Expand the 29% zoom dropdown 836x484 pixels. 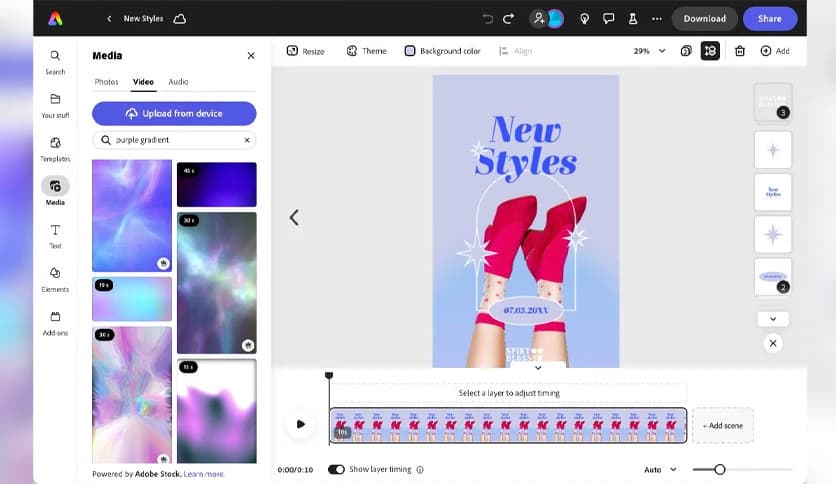click(649, 51)
